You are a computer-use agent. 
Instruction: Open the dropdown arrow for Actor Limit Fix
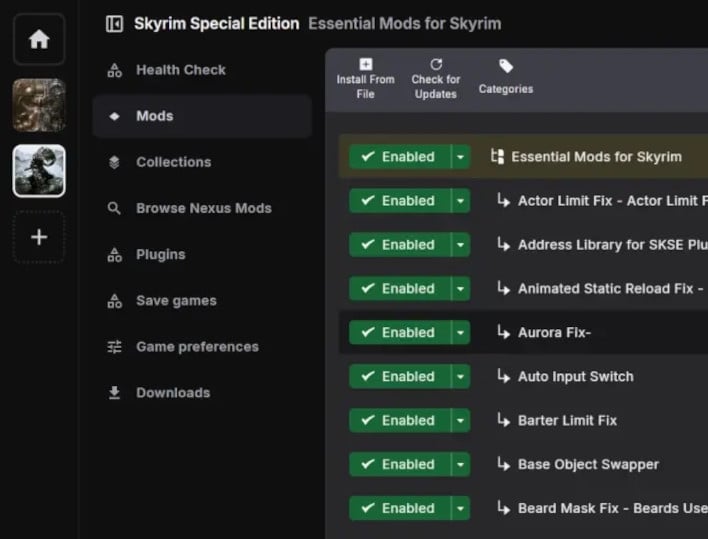click(461, 201)
